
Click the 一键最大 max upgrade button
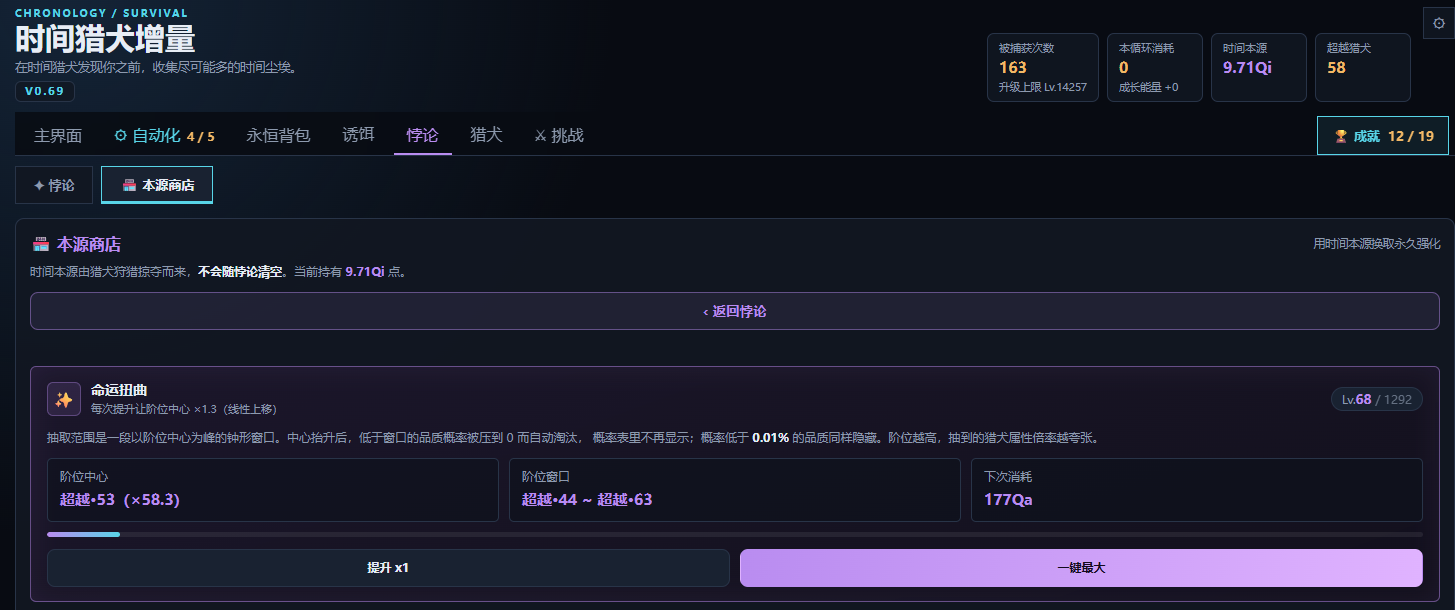point(1081,568)
